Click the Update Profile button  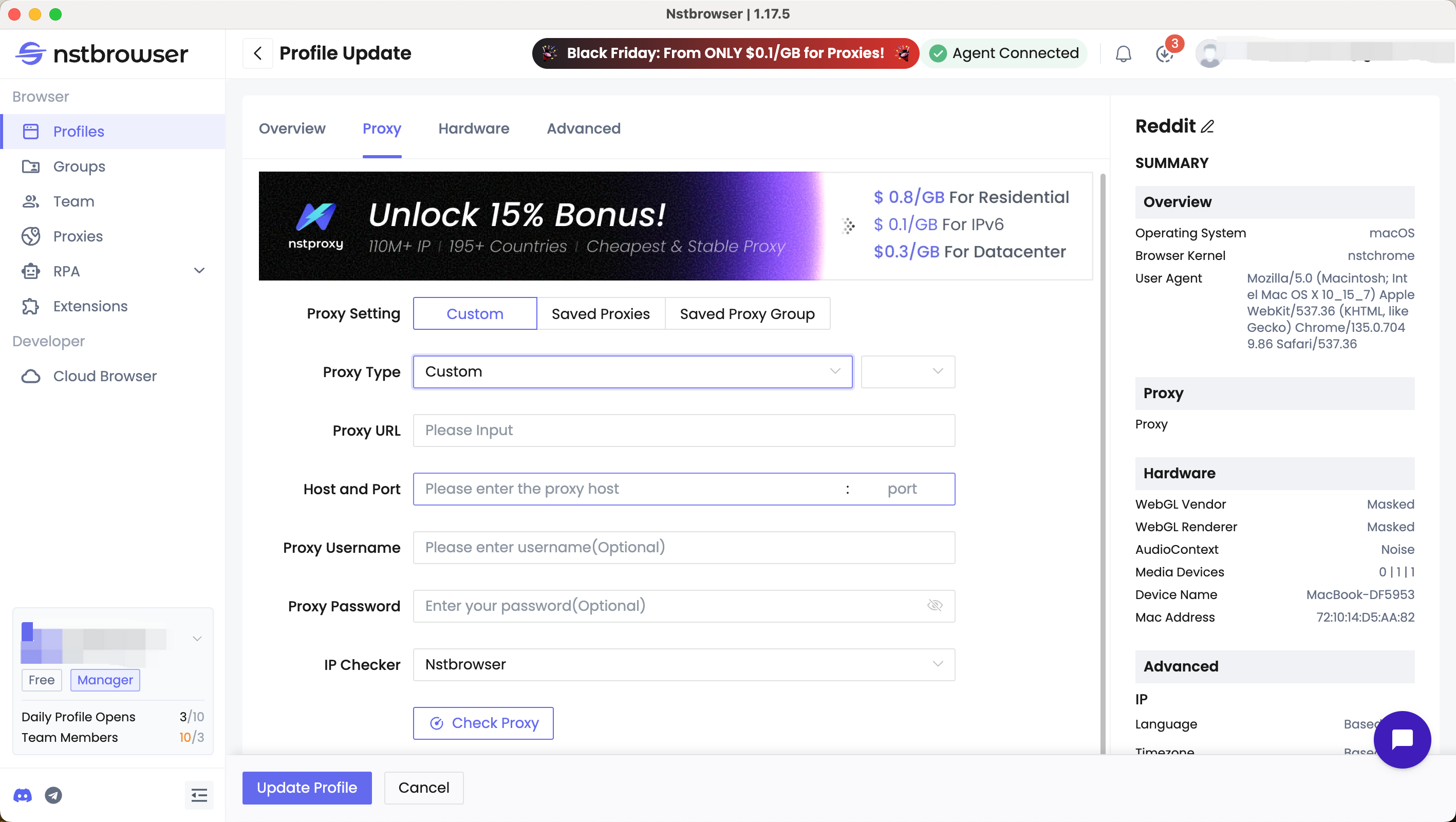[x=307, y=788]
